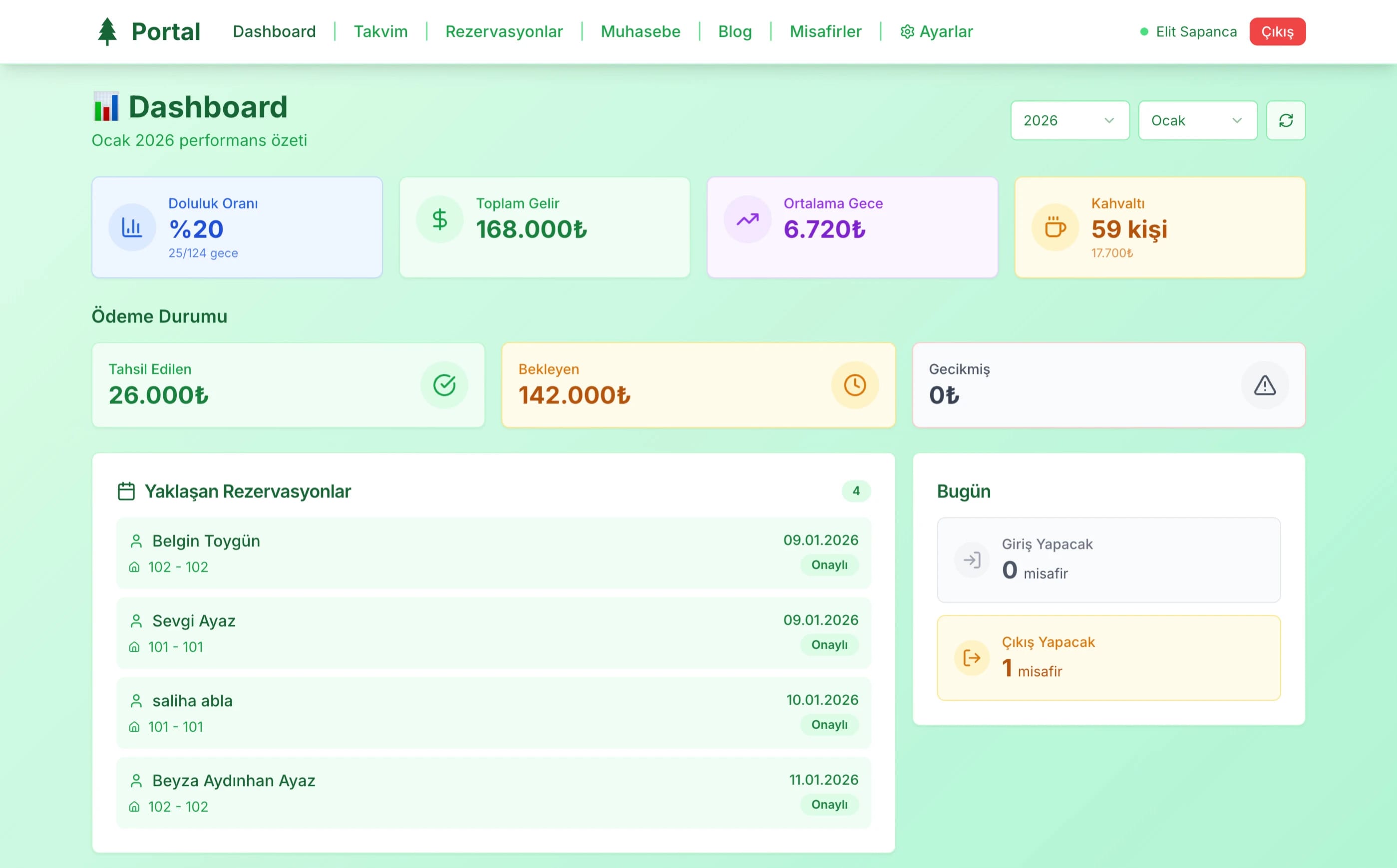This screenshot has width=1397, height=868.
Task: Switch to the Takvim tab
Action: 380,31
